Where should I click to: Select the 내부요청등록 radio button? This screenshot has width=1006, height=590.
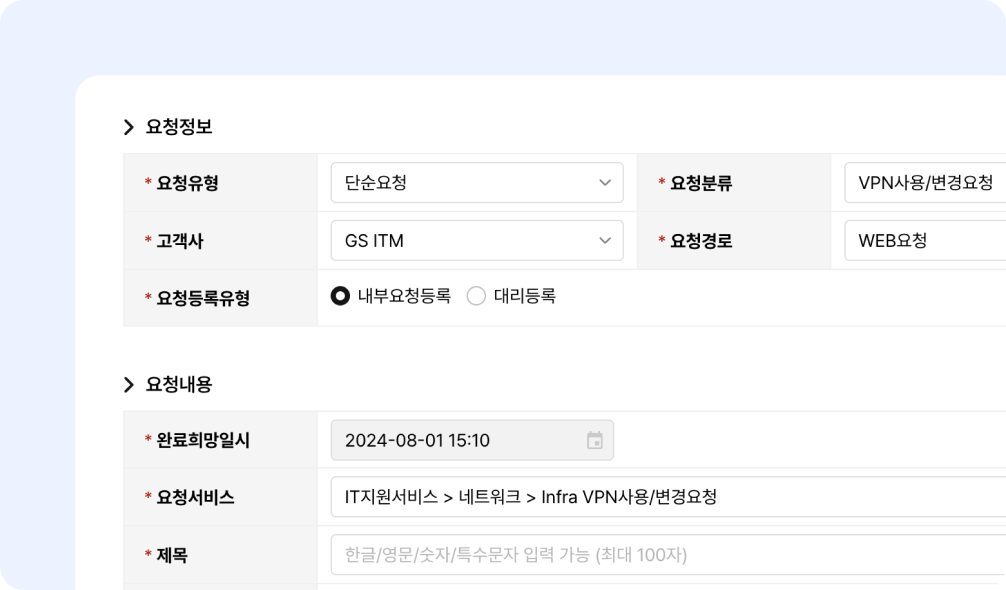point(340,296)
